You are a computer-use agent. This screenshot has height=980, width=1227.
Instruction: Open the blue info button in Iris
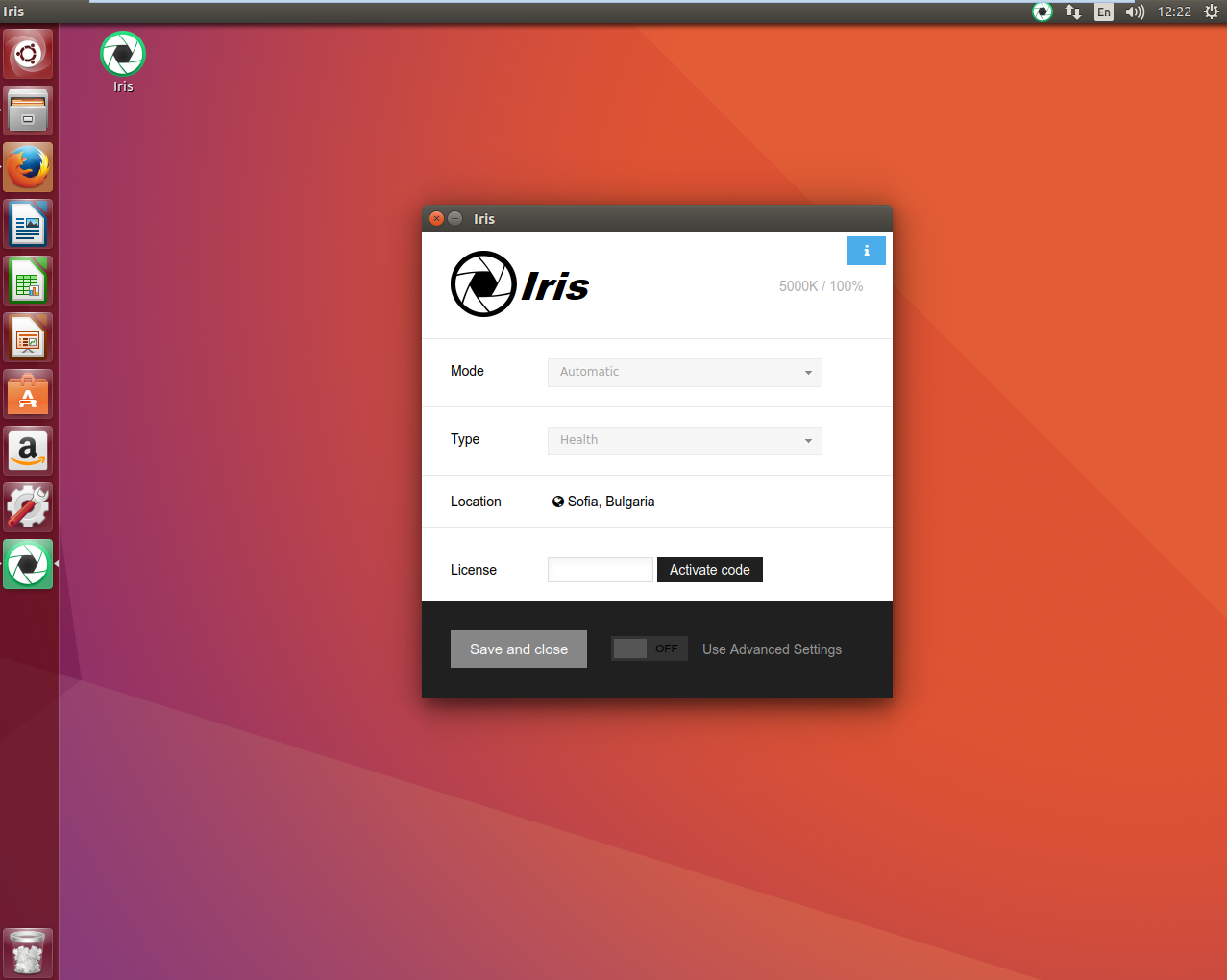pyautogui.click(x=866, y=251)
